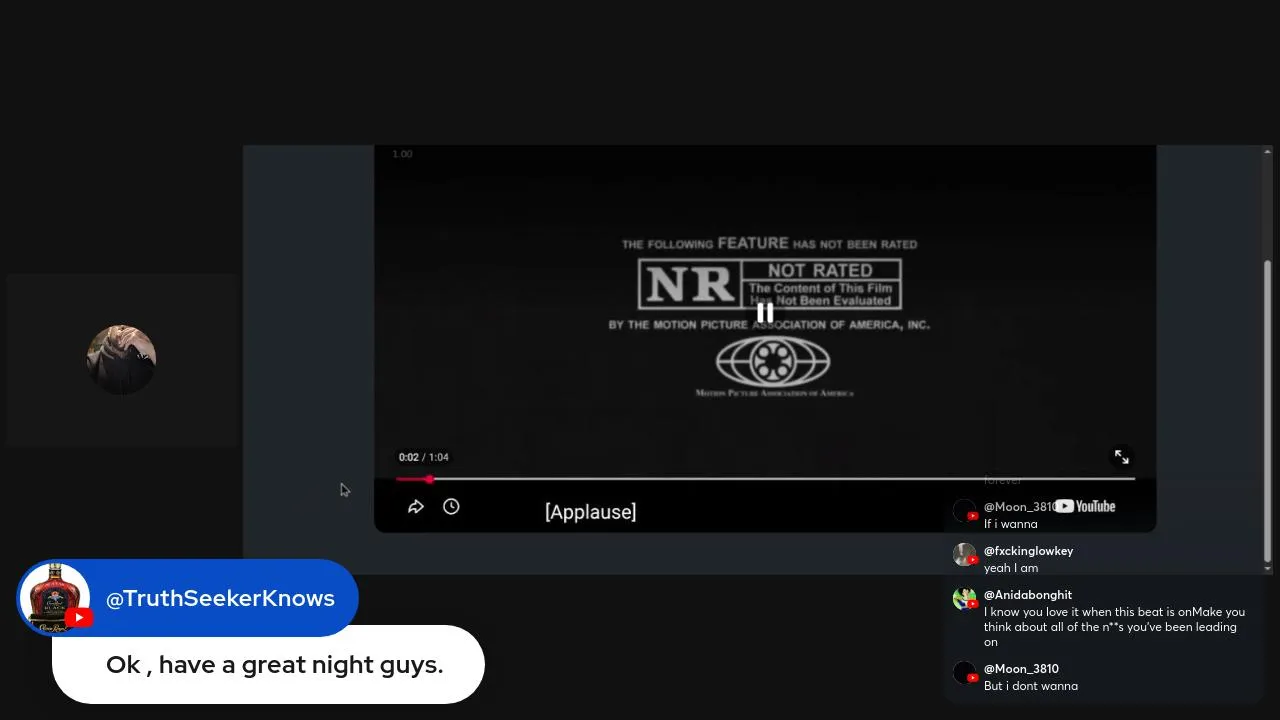Click the chat message 'But i dont wanna'

pyautogui.click(x=1031, y=686)
